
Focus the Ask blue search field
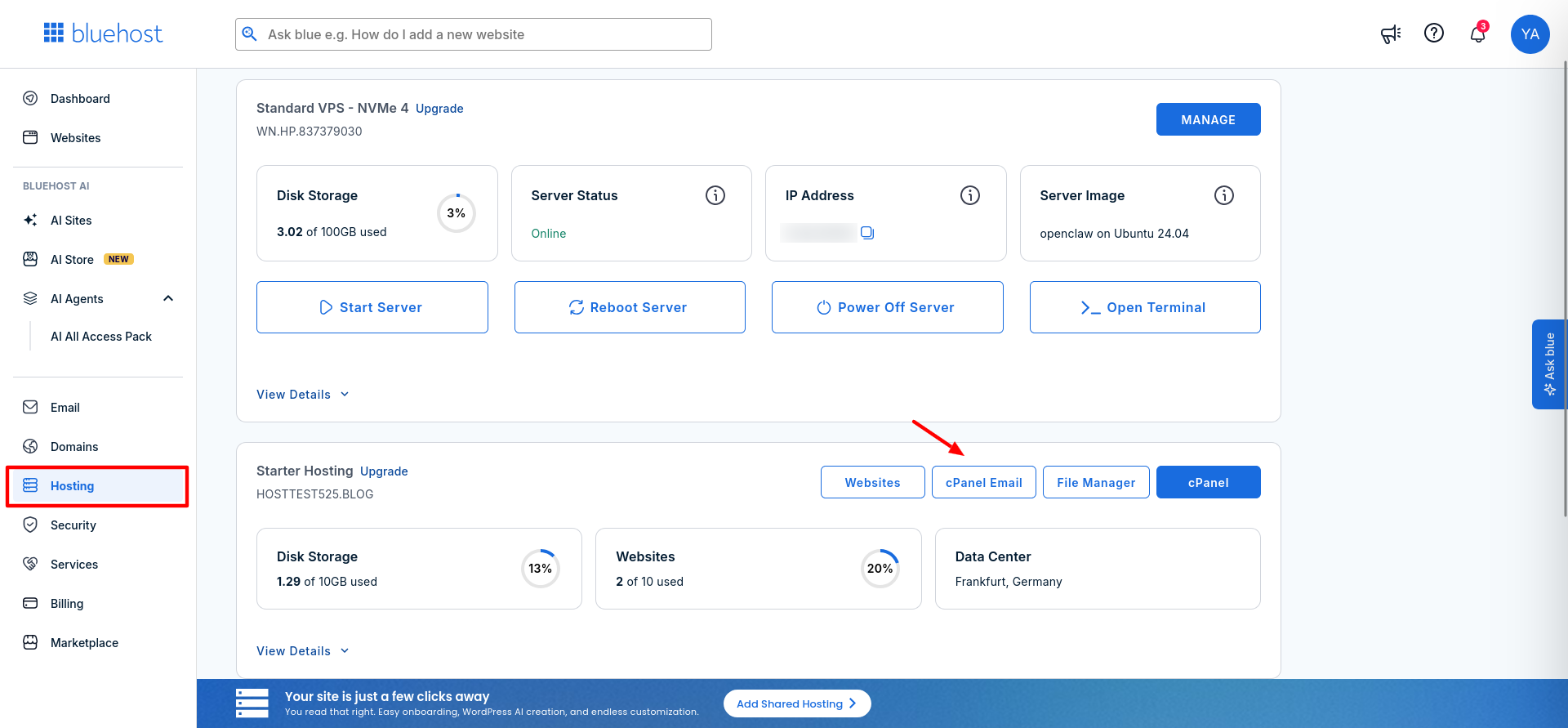pyautogui.click(x=474, y=34)
